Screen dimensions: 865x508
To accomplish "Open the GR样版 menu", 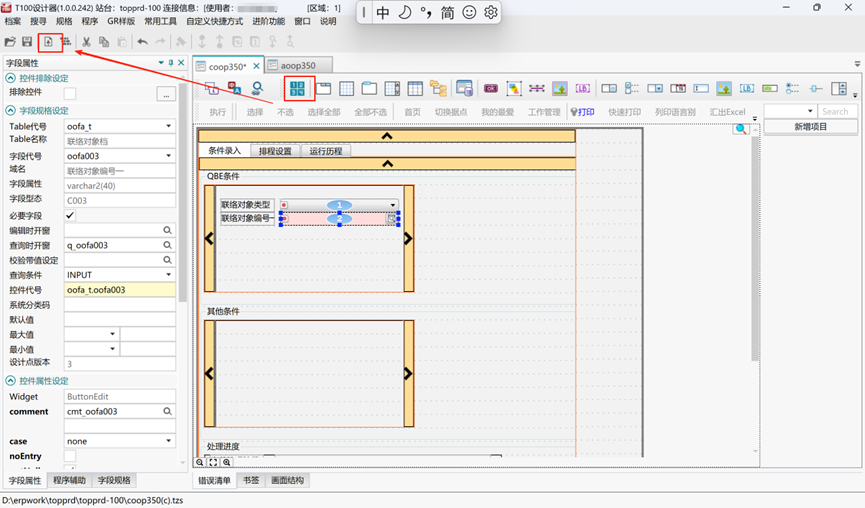I will coord(121,21).
